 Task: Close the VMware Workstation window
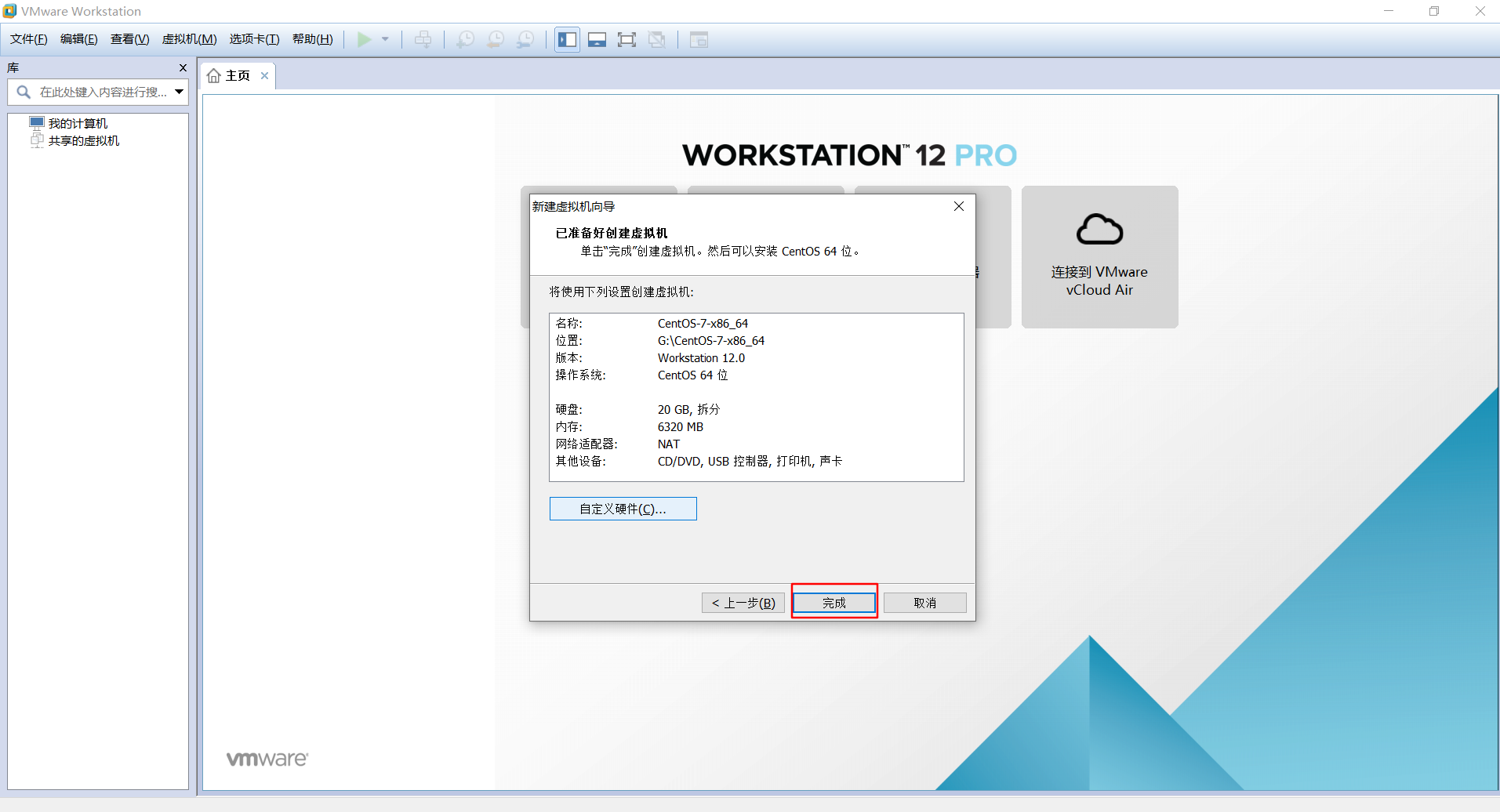click(1480, 11)
